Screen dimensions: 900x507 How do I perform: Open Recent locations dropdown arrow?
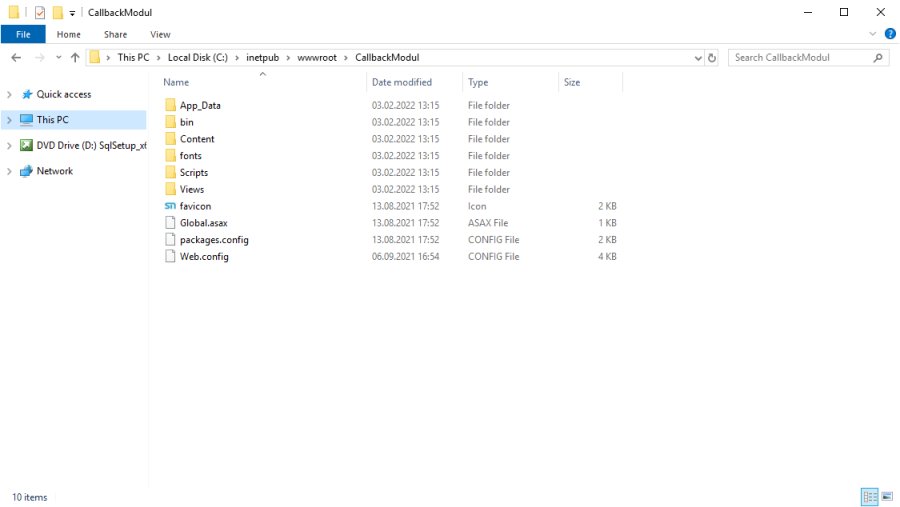click(x=58, y=58)
